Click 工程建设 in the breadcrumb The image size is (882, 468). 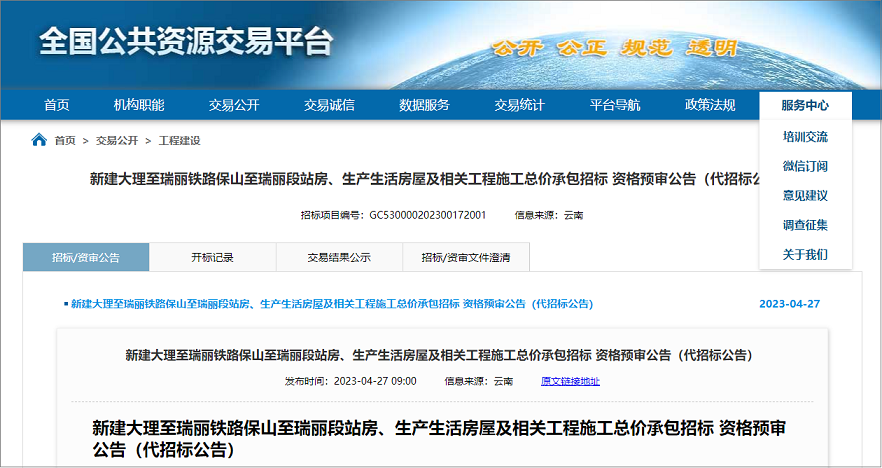tap(179, 141)
